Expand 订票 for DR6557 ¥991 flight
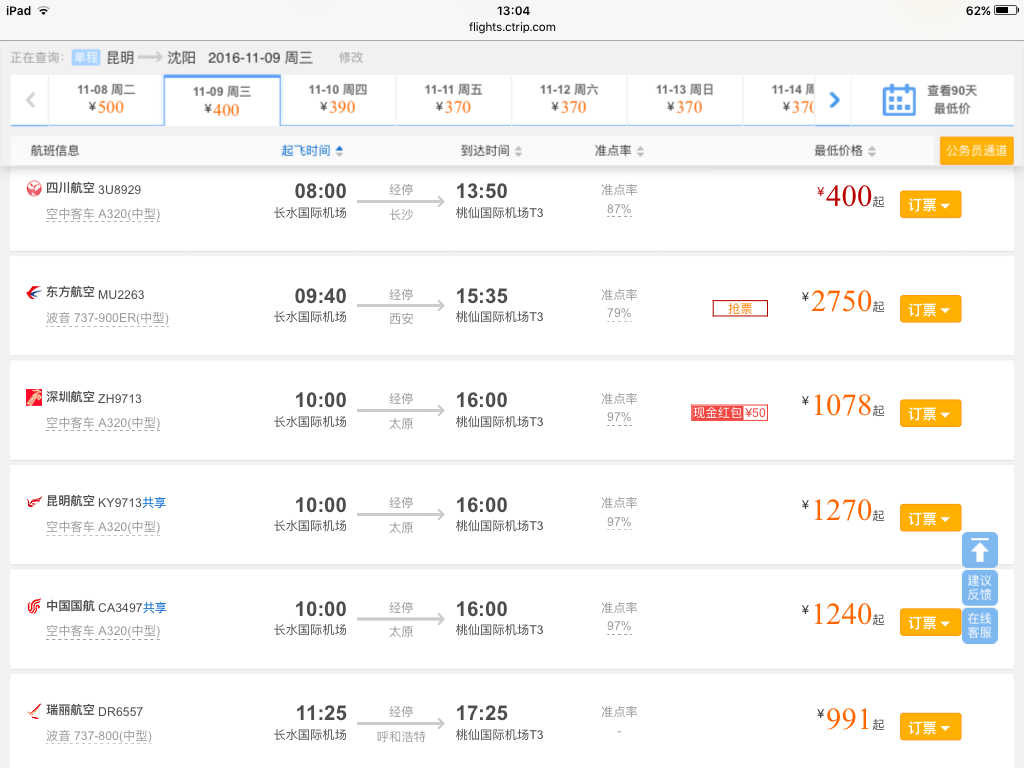Screen dimensions: 1024x768 pos(930,727)
